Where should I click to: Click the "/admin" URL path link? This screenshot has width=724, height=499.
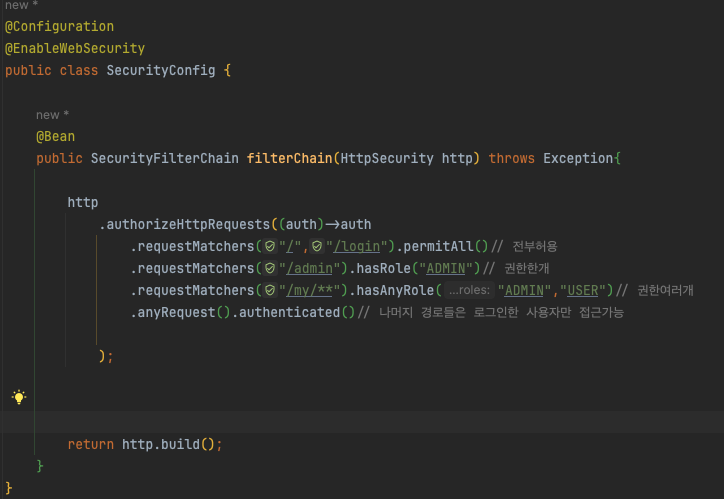(309, 268)
